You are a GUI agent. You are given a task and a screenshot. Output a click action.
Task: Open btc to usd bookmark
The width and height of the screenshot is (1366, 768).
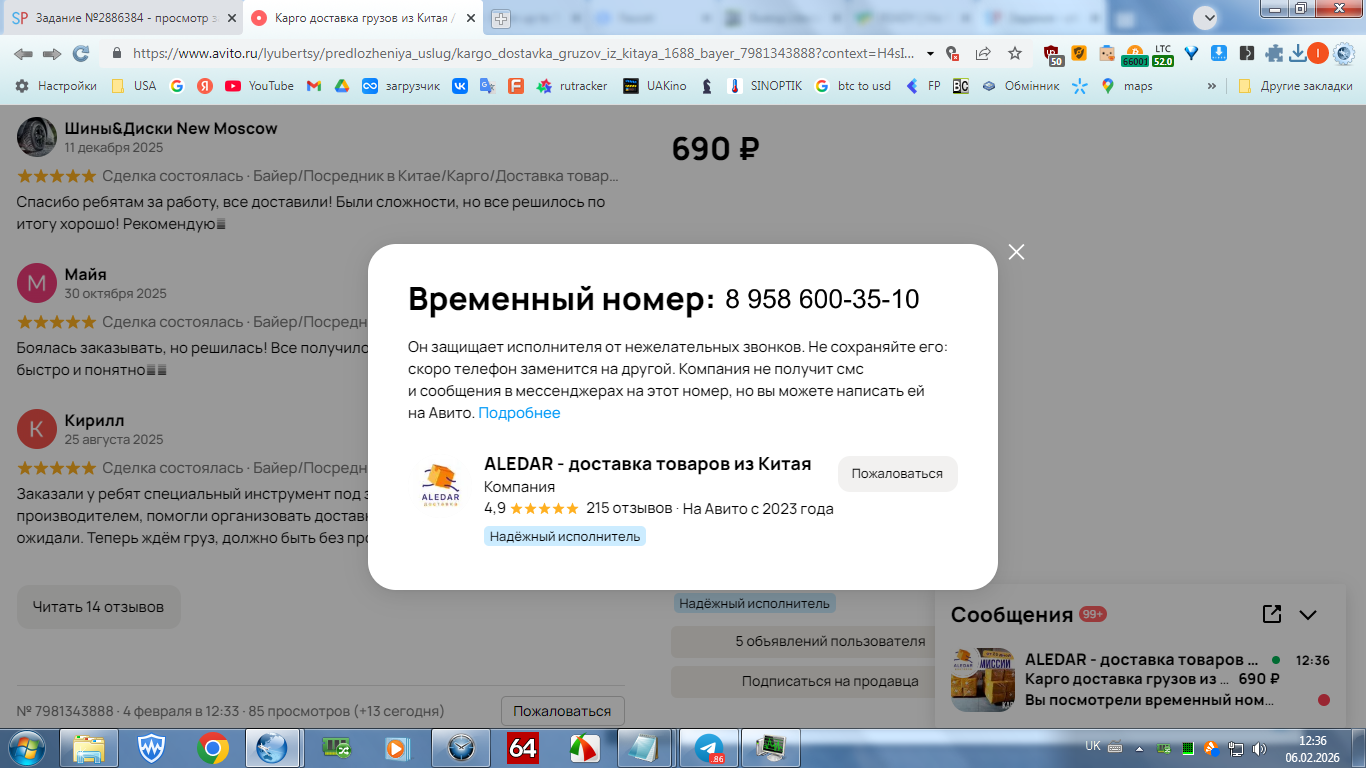[852, 86]
